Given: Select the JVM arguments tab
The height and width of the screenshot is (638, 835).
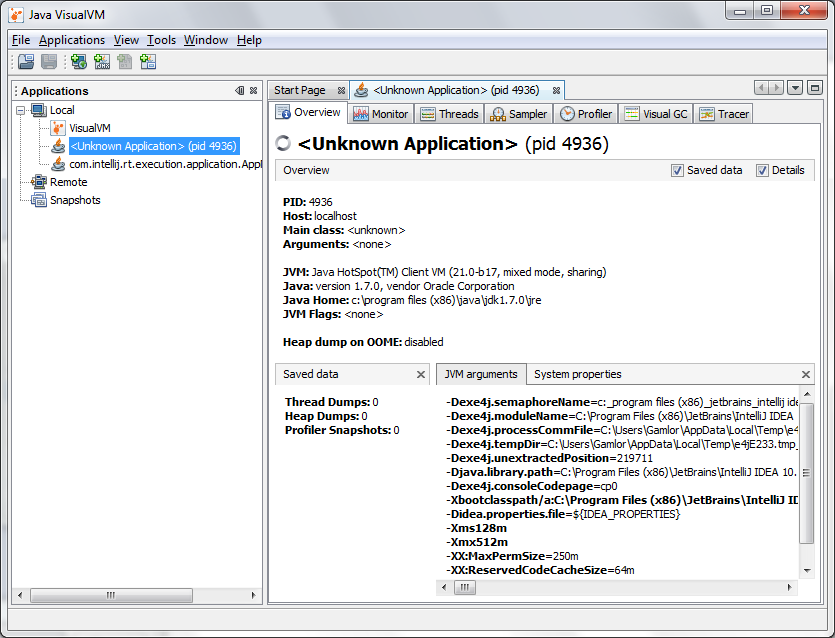Looking at the screenshot, I should (x=481, y=374).
